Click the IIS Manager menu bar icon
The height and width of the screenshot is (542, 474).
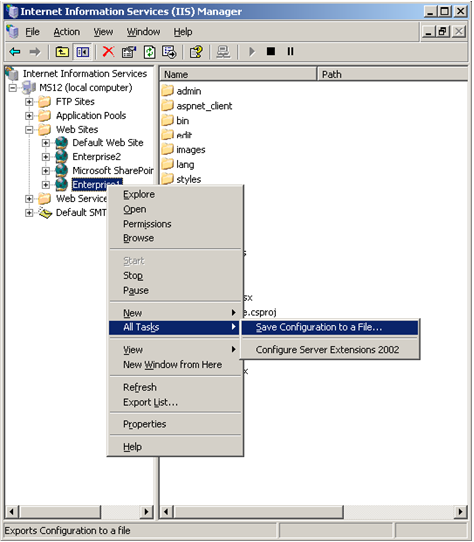(x=12, y=32)
